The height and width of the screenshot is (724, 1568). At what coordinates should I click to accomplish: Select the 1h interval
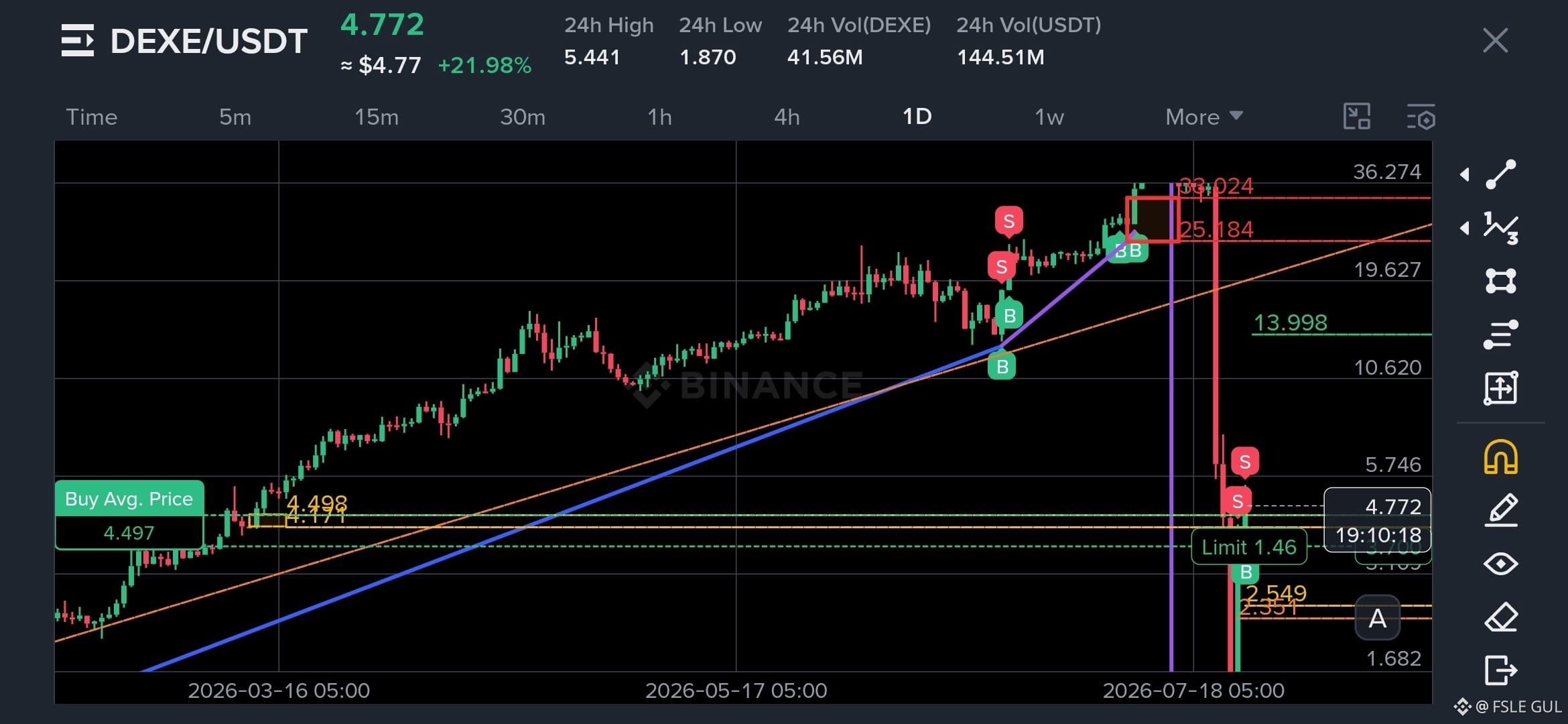pos(659,117)
